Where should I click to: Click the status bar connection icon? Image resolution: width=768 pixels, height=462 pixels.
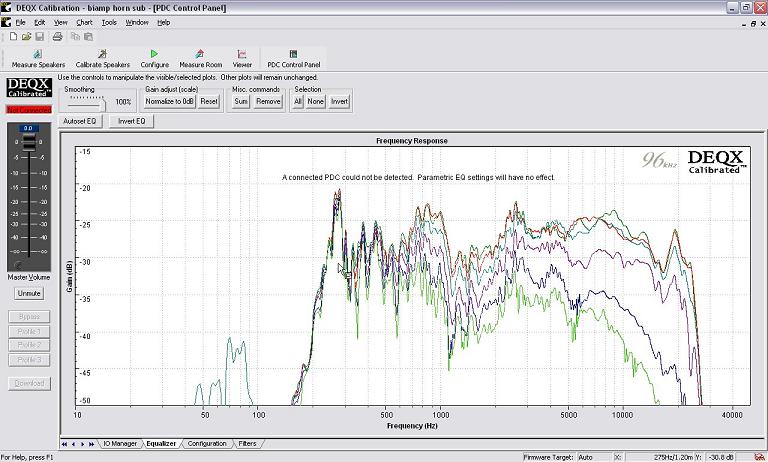point(759,457)
